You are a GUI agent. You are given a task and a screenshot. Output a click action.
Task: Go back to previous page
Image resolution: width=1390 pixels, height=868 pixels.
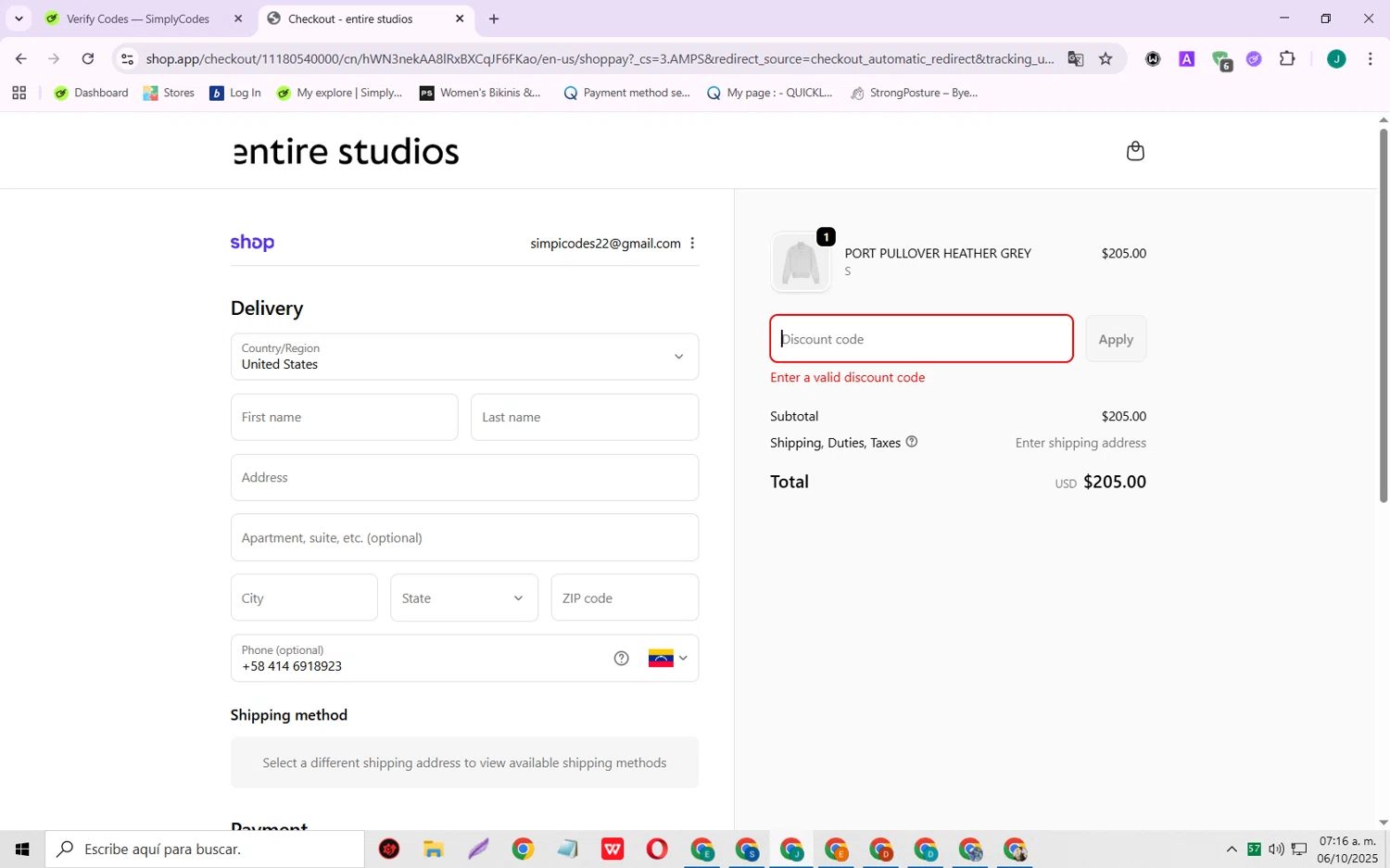click(20, 59)
